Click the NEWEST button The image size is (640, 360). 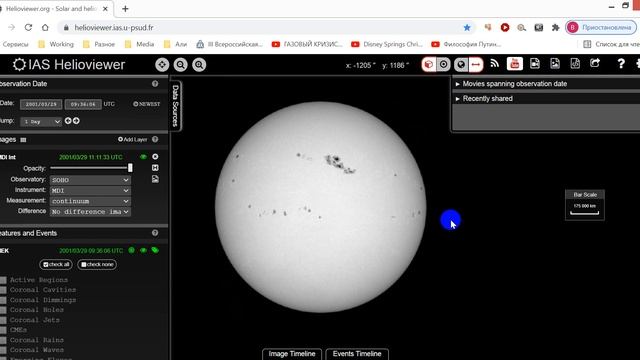click(x=147, y=104)
